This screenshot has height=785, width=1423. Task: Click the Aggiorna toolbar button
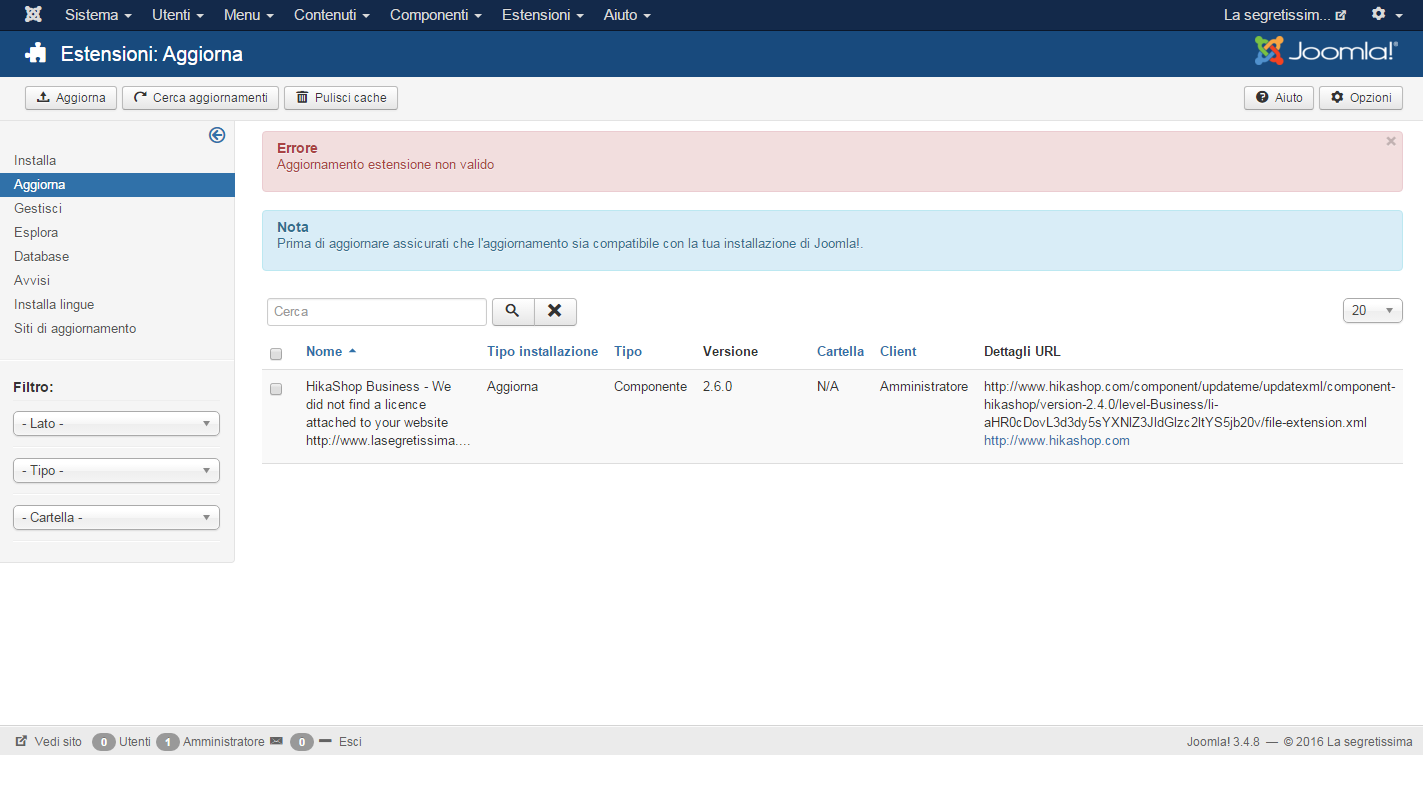71,98
